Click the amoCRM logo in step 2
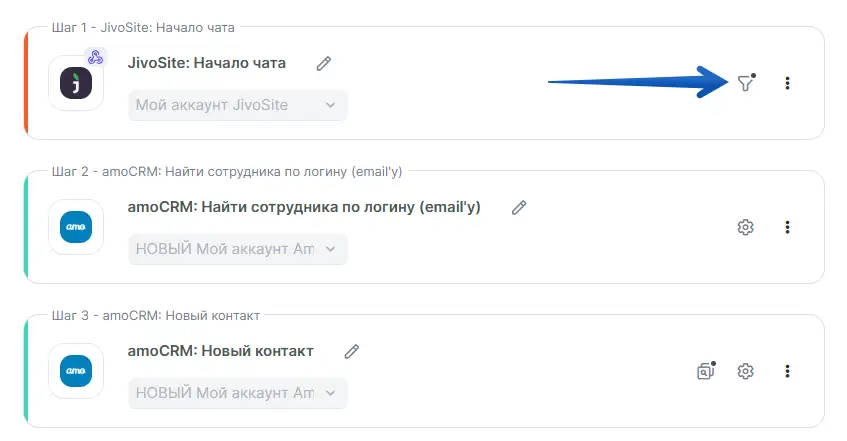 click(x=76, y=227)
